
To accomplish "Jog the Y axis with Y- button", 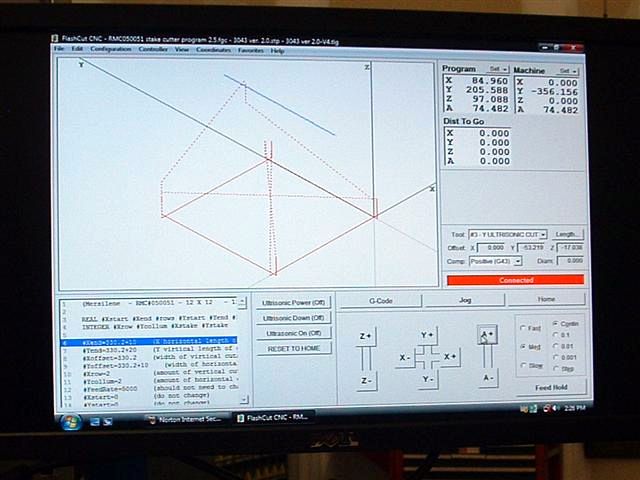I will (x=428, y=379).
